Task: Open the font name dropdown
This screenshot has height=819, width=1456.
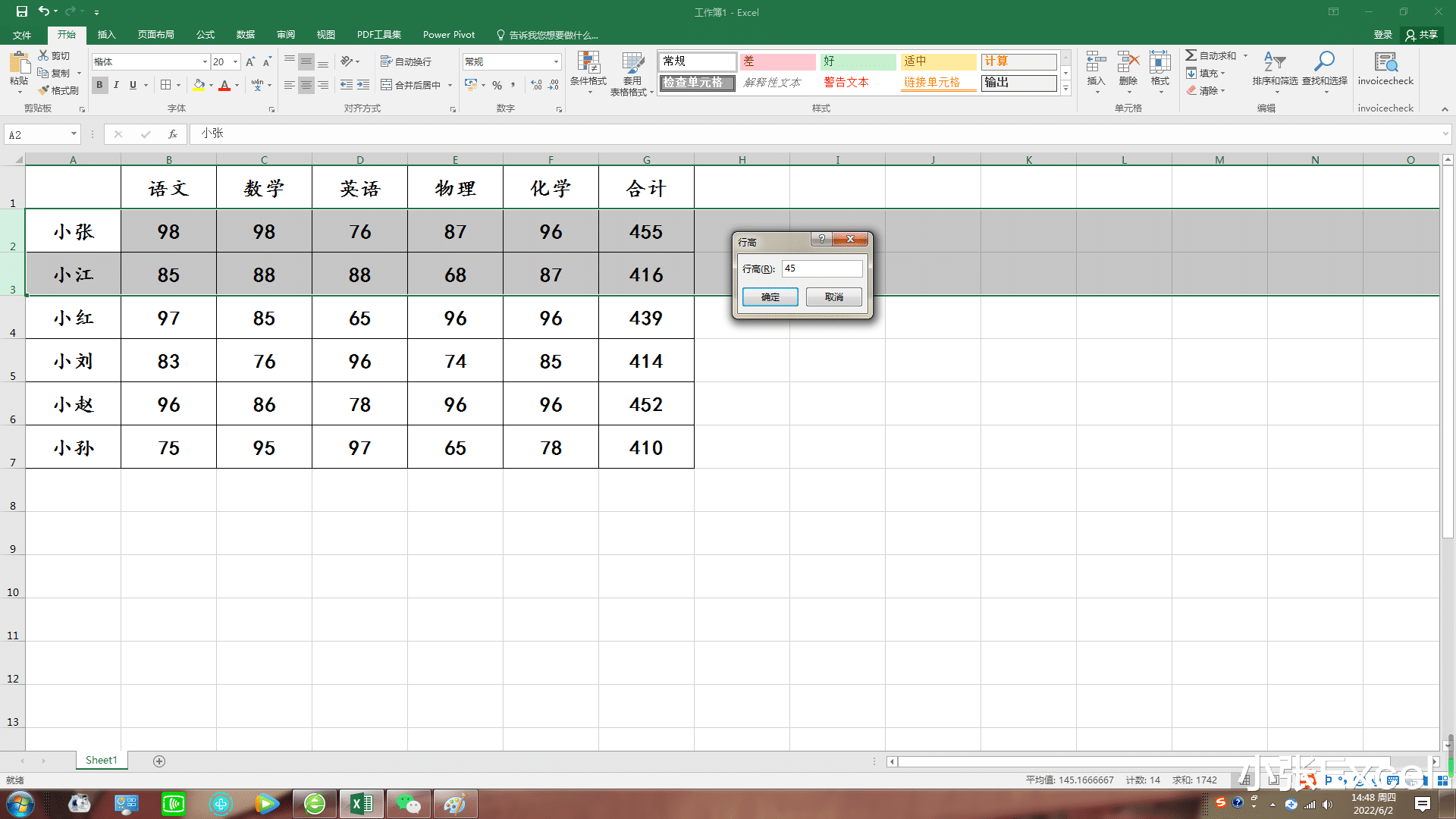Action: click(205, 61)
